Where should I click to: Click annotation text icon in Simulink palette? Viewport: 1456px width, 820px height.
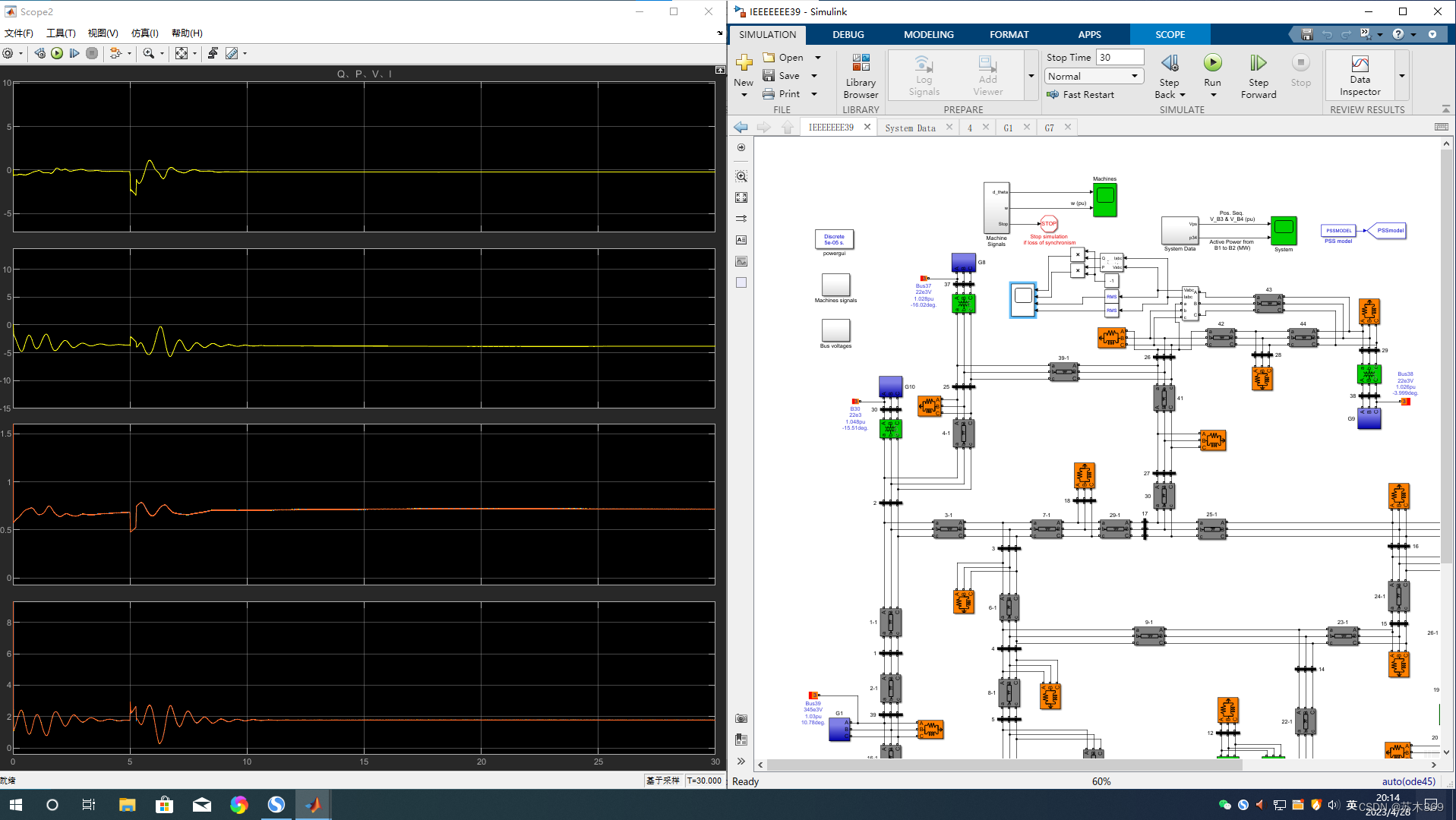[x=741, y=240]
